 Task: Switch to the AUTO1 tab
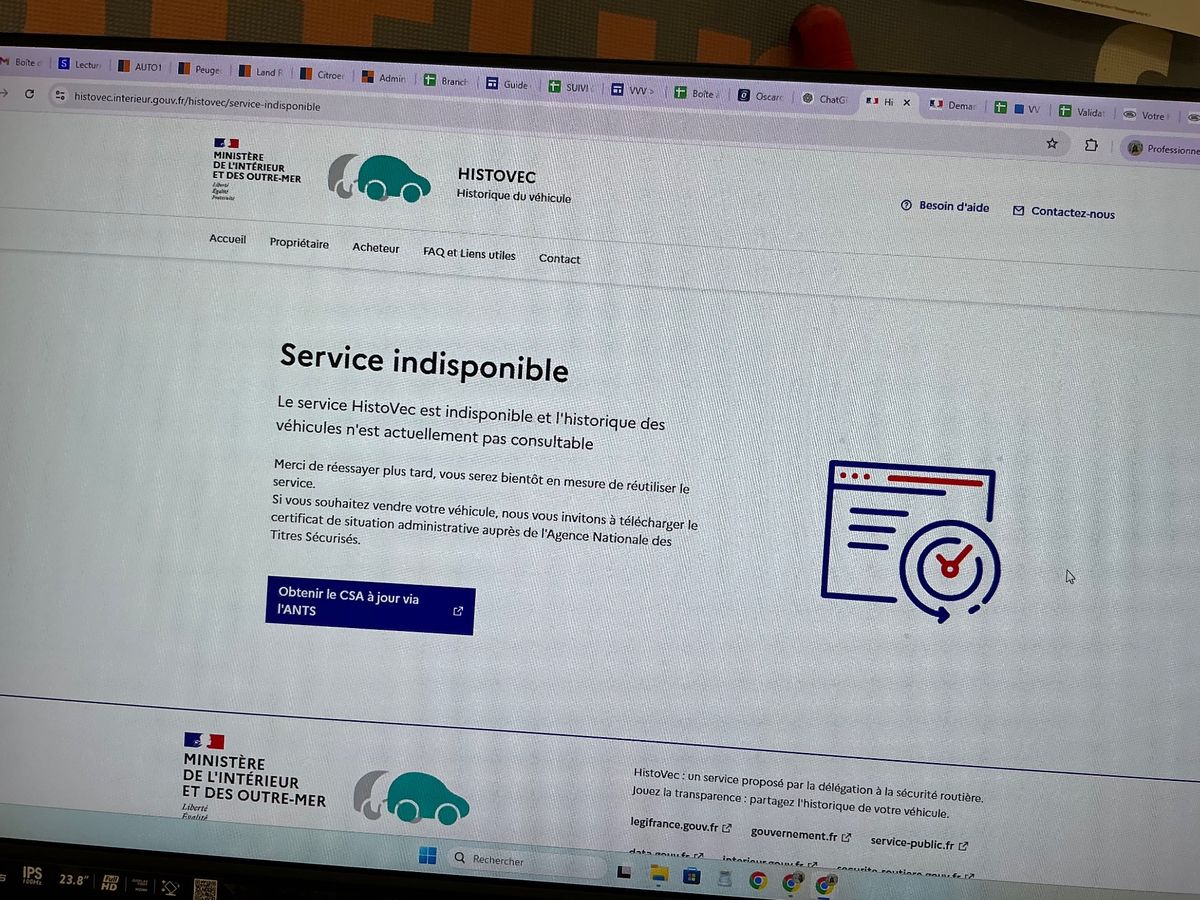(140, 67)
